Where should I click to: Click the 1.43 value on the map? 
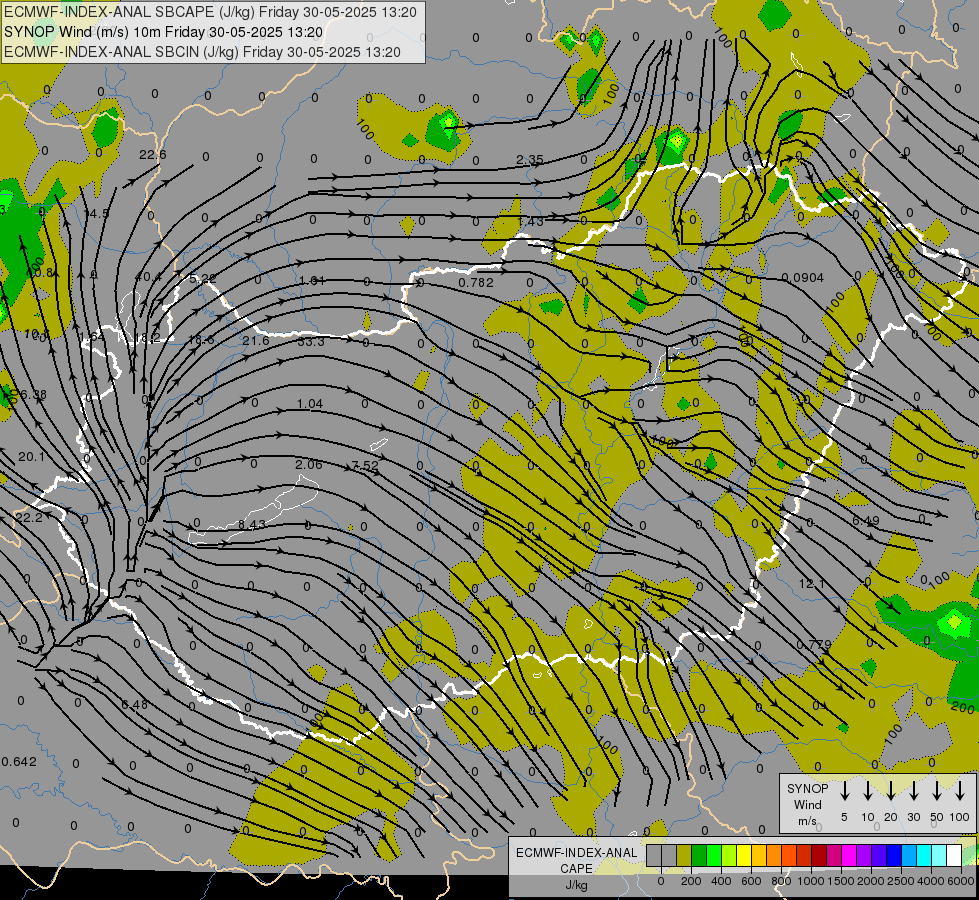coord(531,221)
